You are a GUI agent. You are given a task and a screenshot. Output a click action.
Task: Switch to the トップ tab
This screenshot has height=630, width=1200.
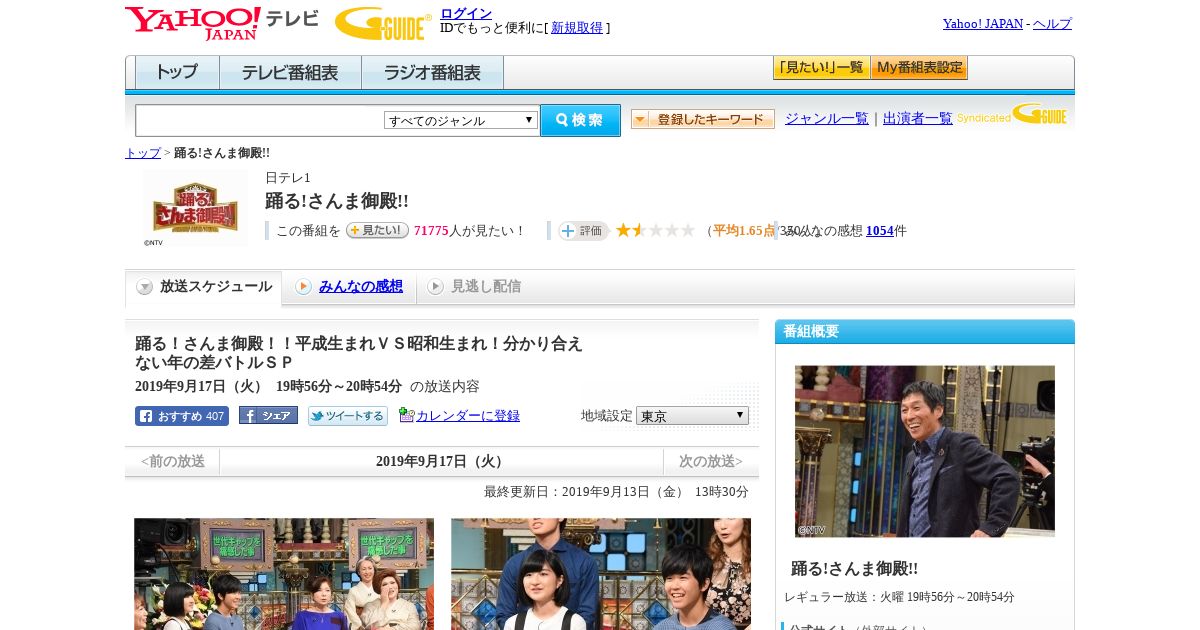point(177,73)
